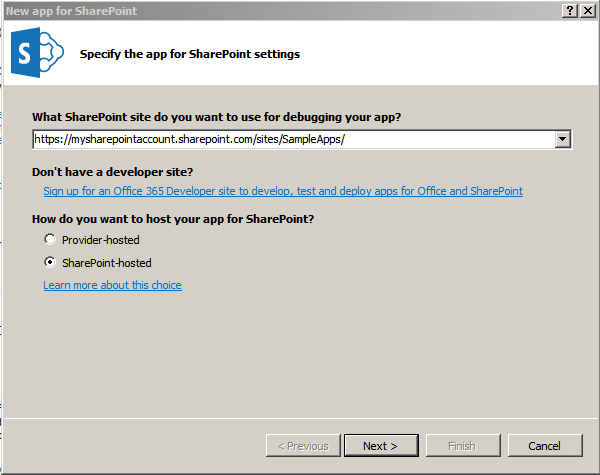Choose the SharePoint-hosted radio button circle
This screenshot has width=600, height=475.
click(x=50, y=263)
